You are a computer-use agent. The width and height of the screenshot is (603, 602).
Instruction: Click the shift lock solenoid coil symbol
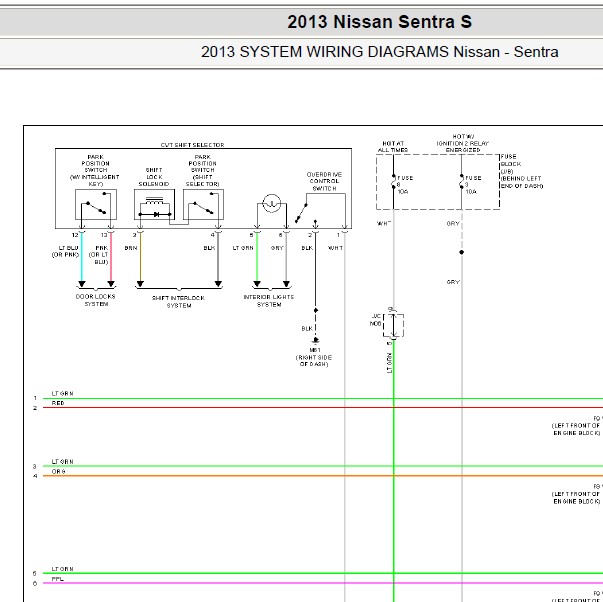click(x=155, y=201)
